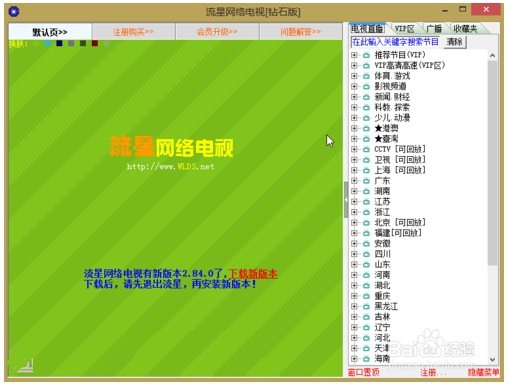Screen dimensions: 509x386
Task: Click 窗口置顶 to pin window on top
Action: tap(363, 372)
